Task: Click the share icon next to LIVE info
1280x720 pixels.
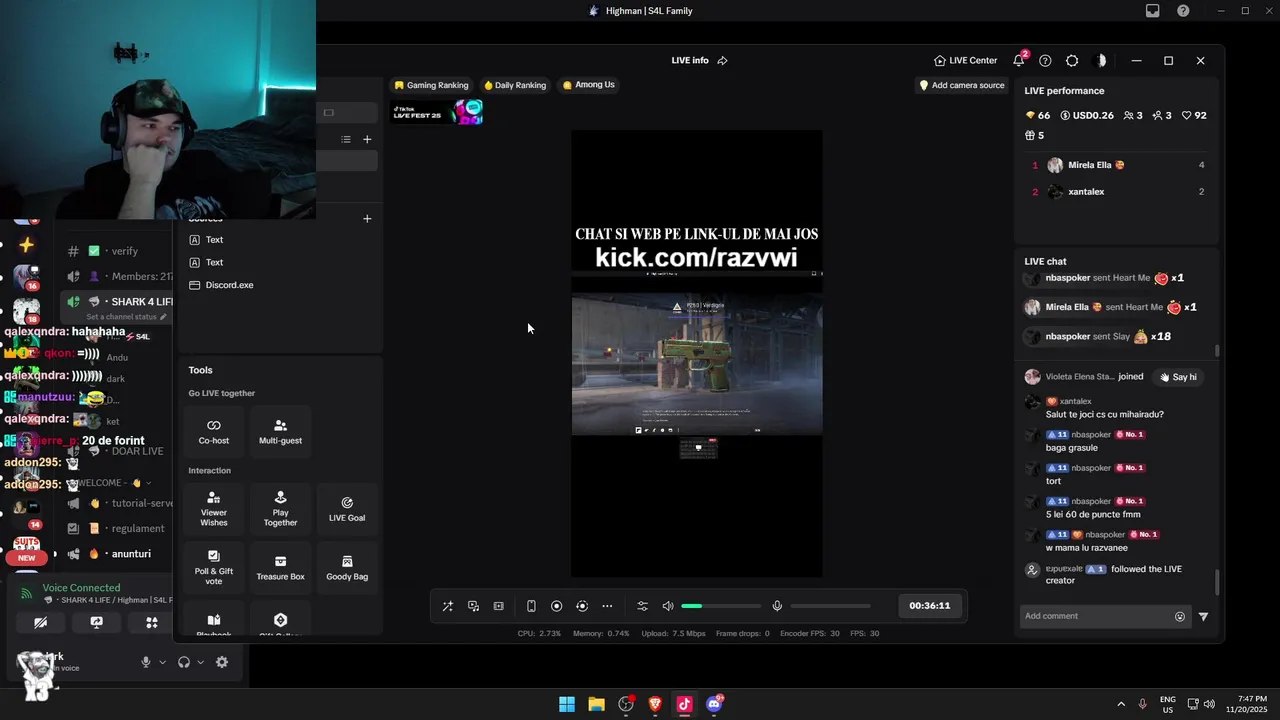Action: tap(722, 61)
